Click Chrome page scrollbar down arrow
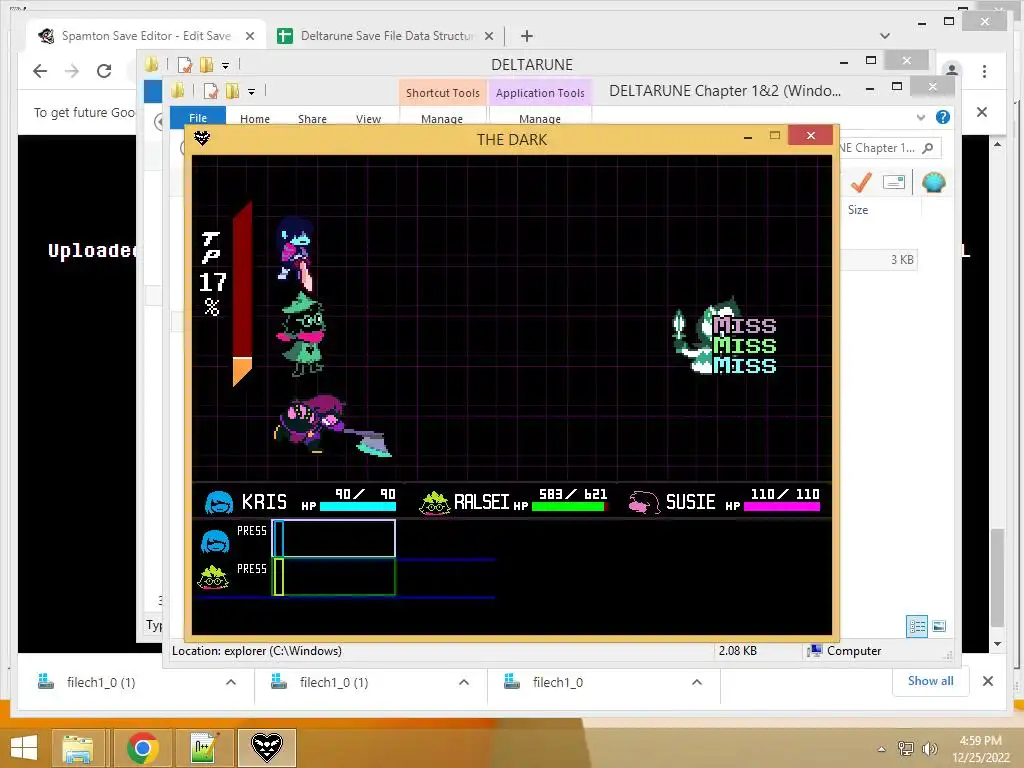 click(x=997, y=644)
